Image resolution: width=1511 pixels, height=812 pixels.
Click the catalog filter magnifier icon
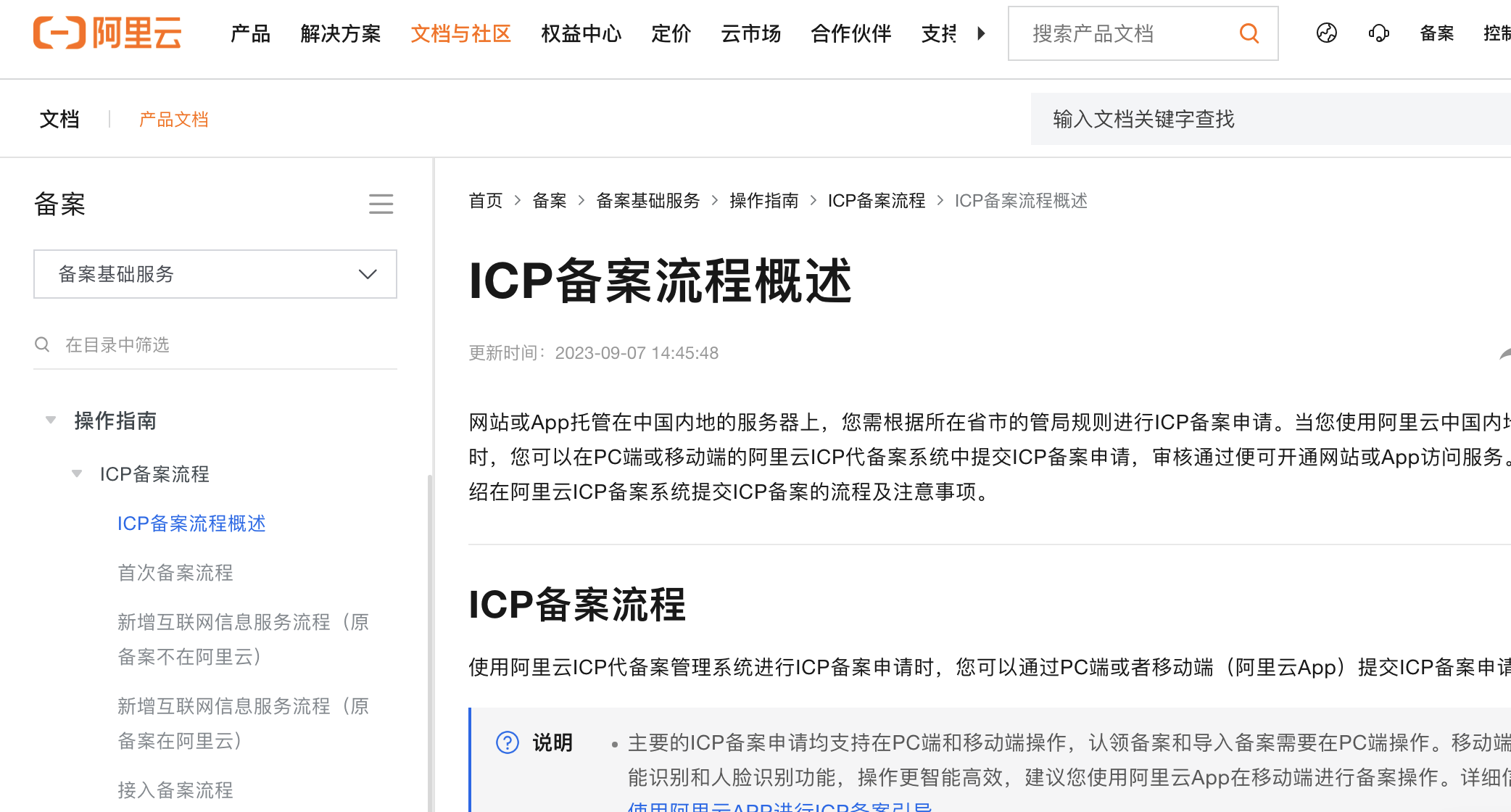[x=43, y=344]
